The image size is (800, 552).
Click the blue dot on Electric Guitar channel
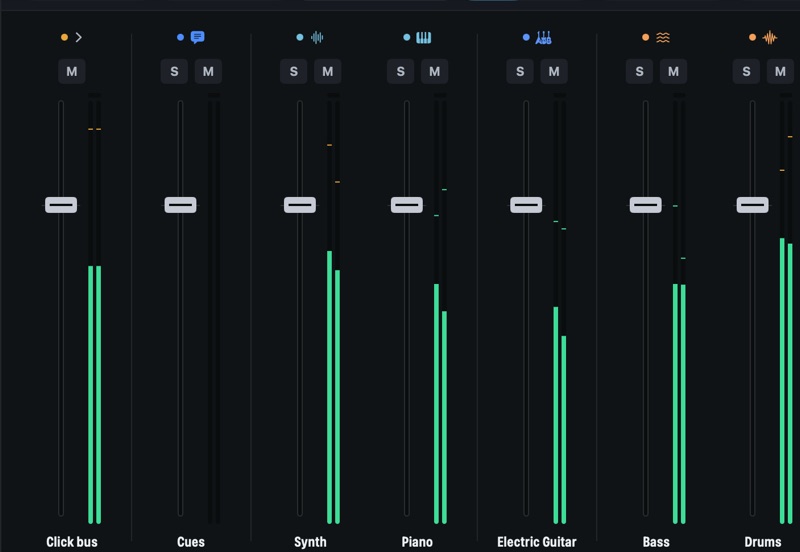526,37
